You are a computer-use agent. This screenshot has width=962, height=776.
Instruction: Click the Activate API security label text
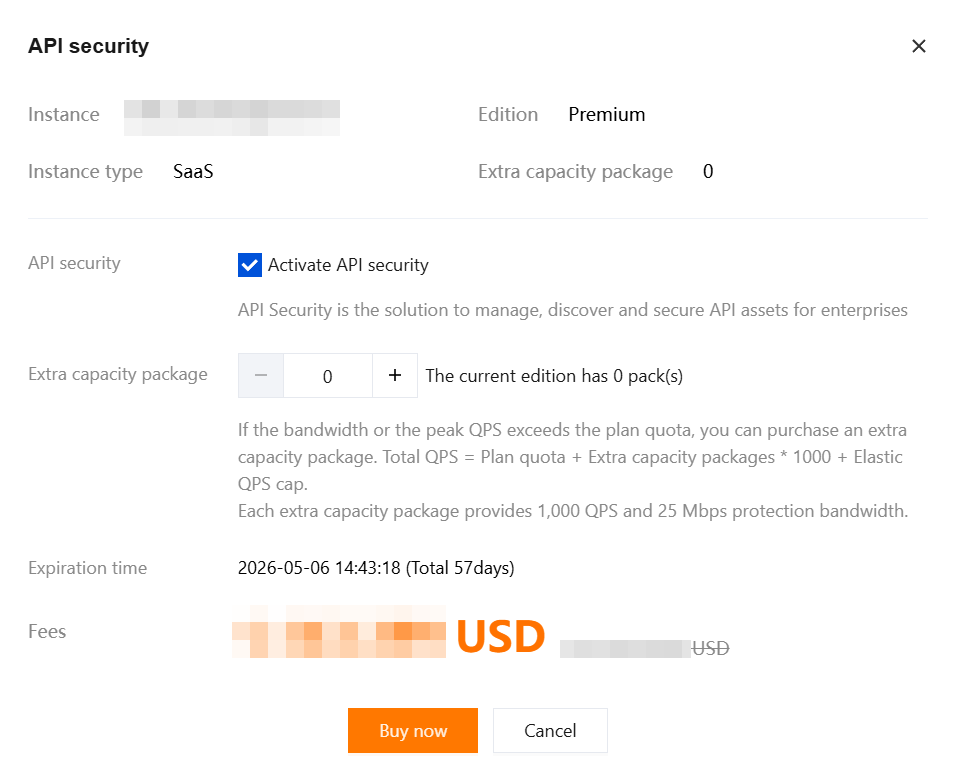point(348,265)
